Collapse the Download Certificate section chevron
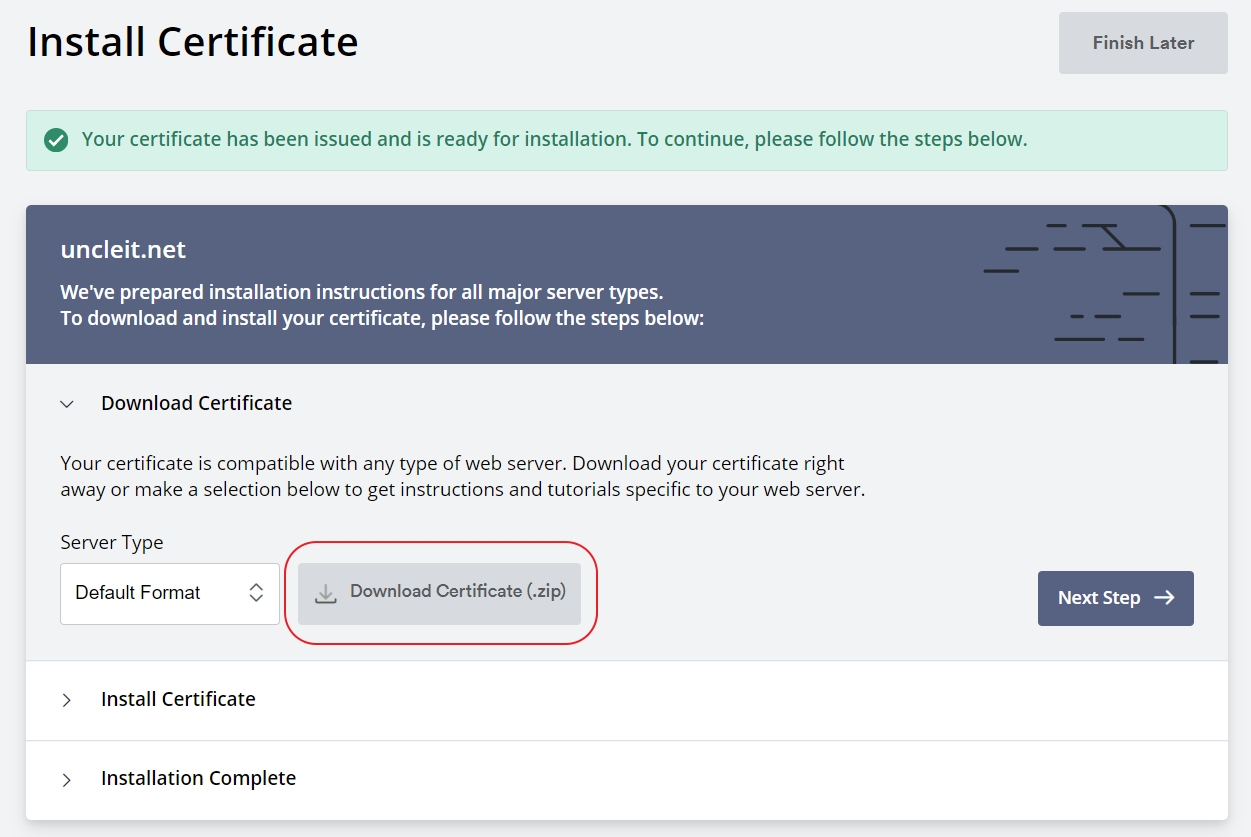This screenshot has height=837, width=1251. (67, 404)
